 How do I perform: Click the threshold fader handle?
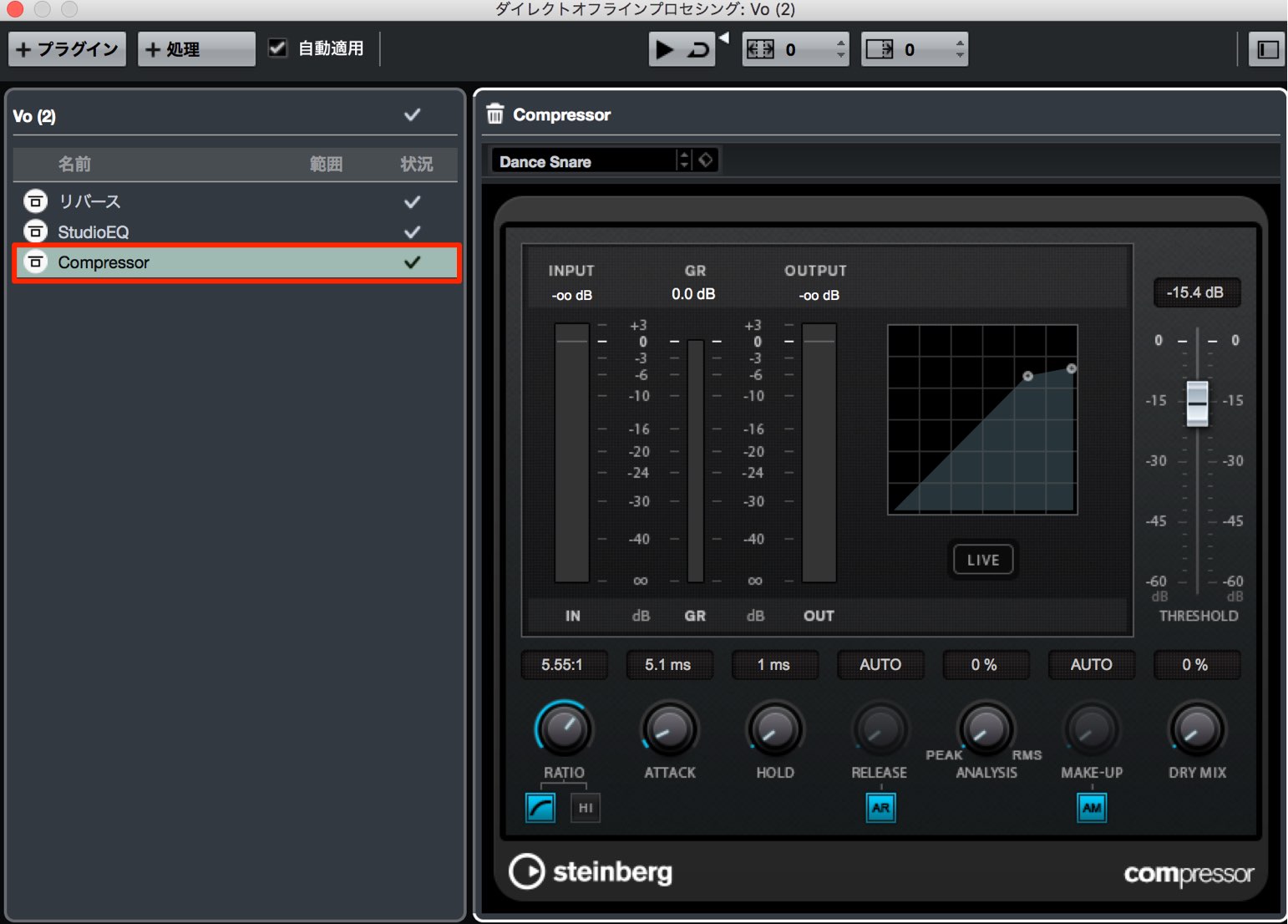coord(1197,404)
